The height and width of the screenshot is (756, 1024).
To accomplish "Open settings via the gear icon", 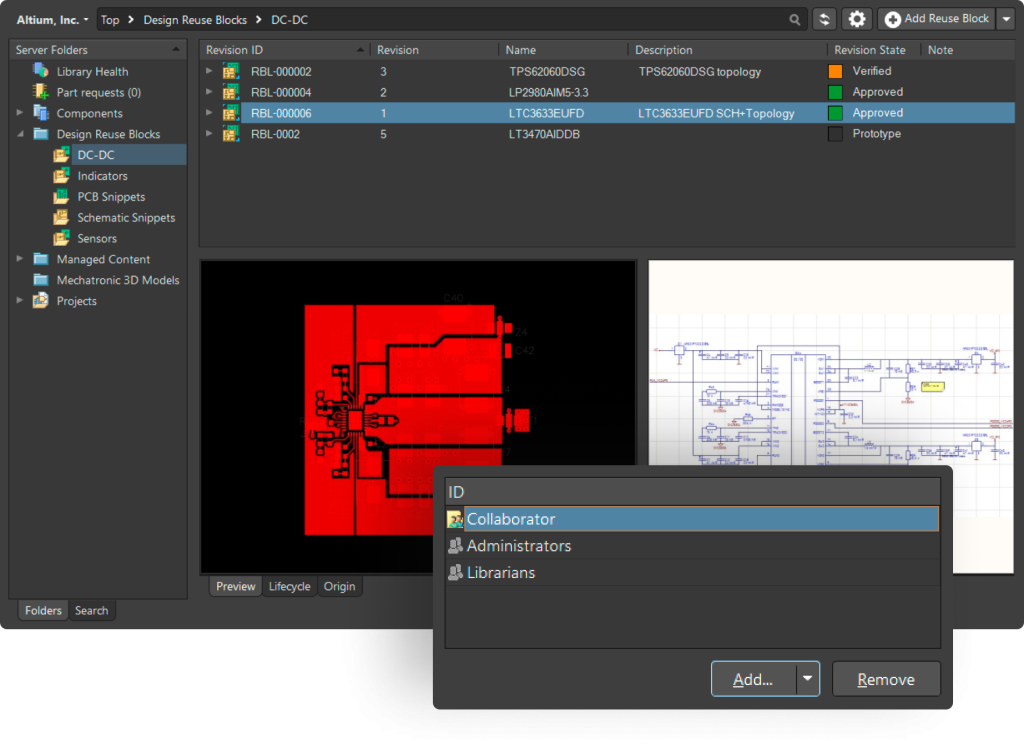I will pos(856,19).
